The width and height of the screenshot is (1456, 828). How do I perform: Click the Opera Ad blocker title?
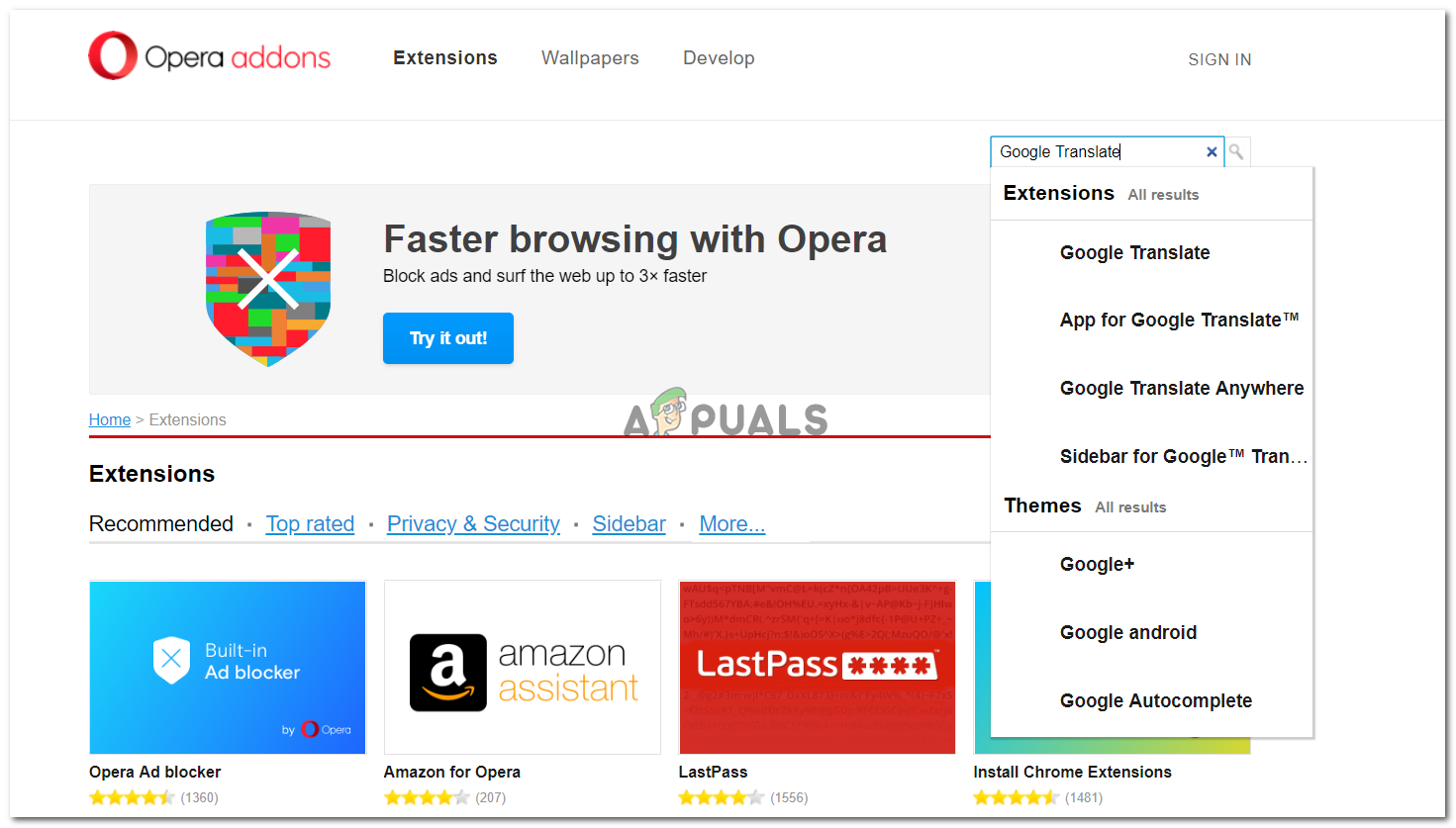coord(154,772)
